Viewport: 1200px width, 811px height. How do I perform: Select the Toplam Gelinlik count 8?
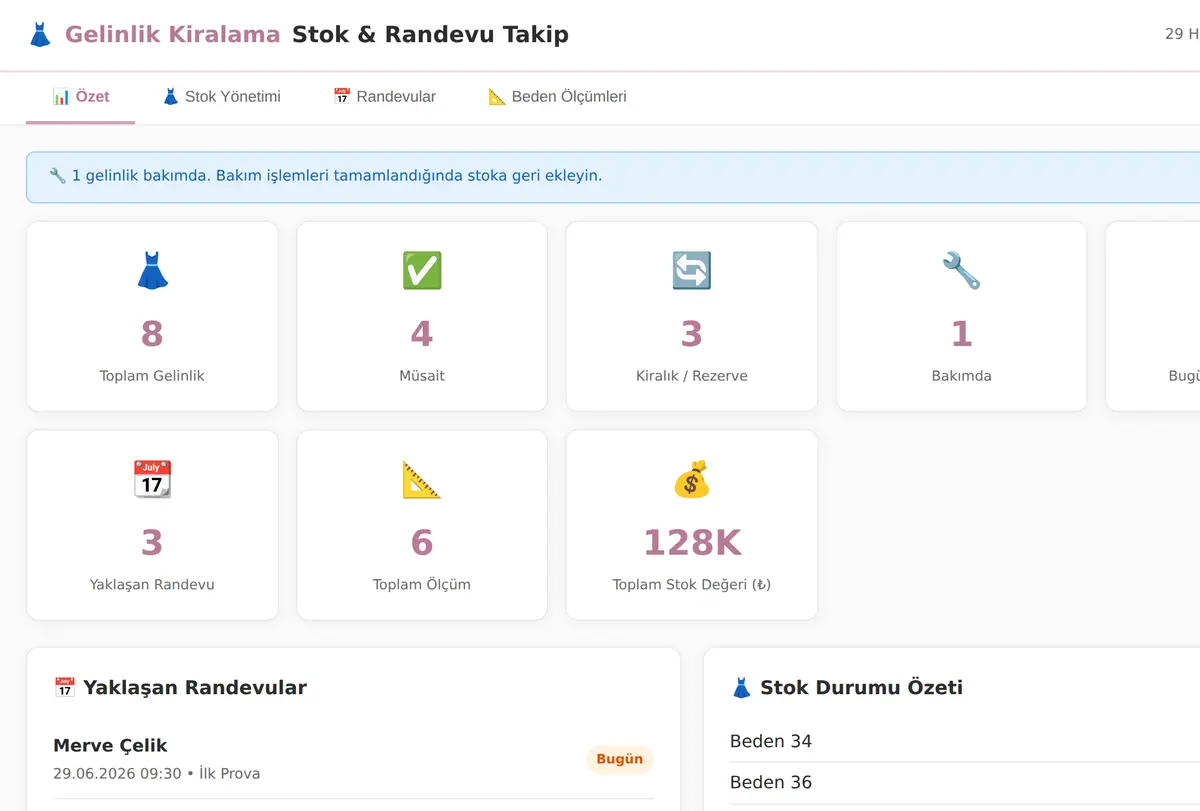click(152, 334)
